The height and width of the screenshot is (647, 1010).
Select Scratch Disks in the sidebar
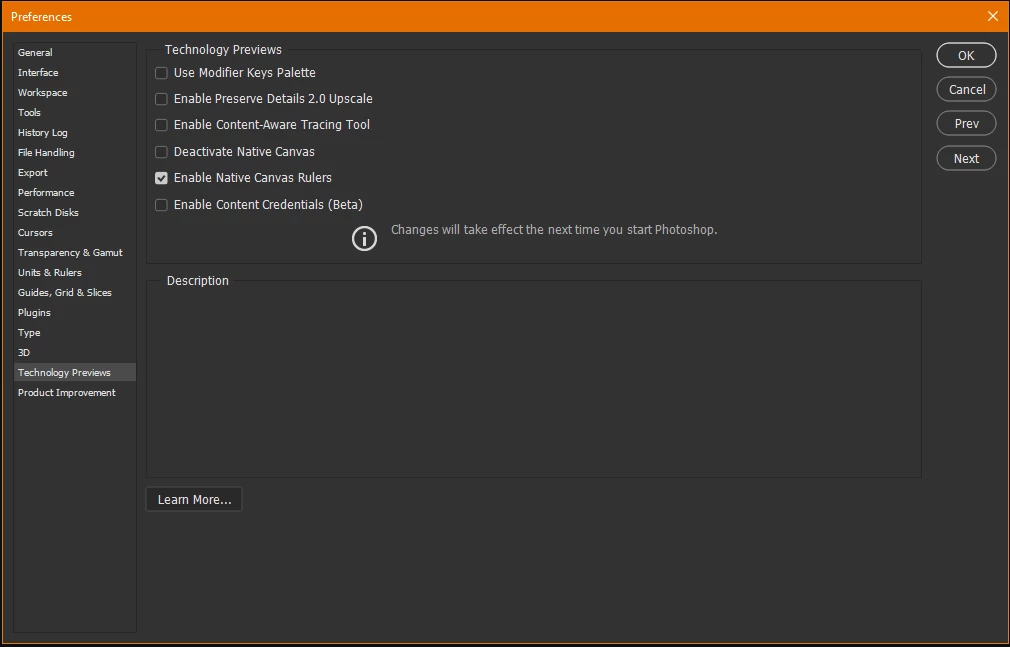(75, 213)
